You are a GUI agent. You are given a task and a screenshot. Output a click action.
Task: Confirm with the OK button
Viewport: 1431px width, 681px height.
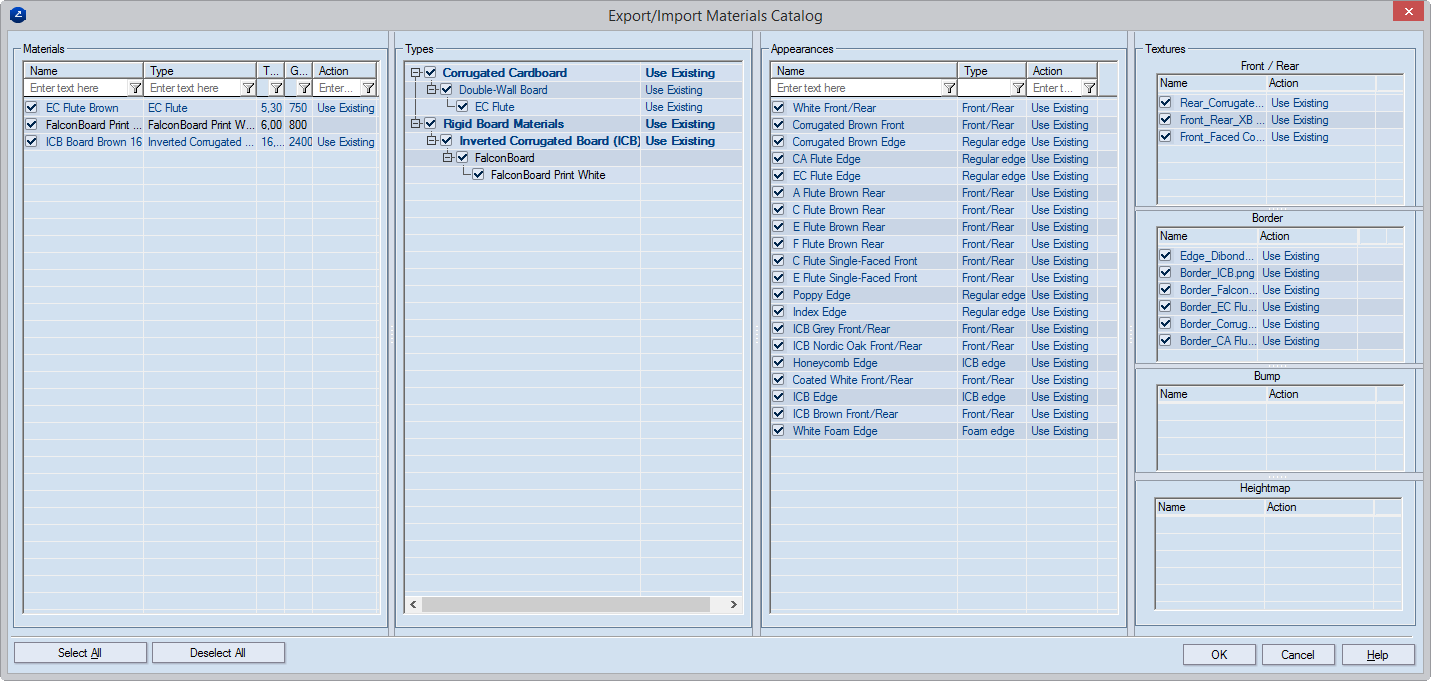point(1219,655)
